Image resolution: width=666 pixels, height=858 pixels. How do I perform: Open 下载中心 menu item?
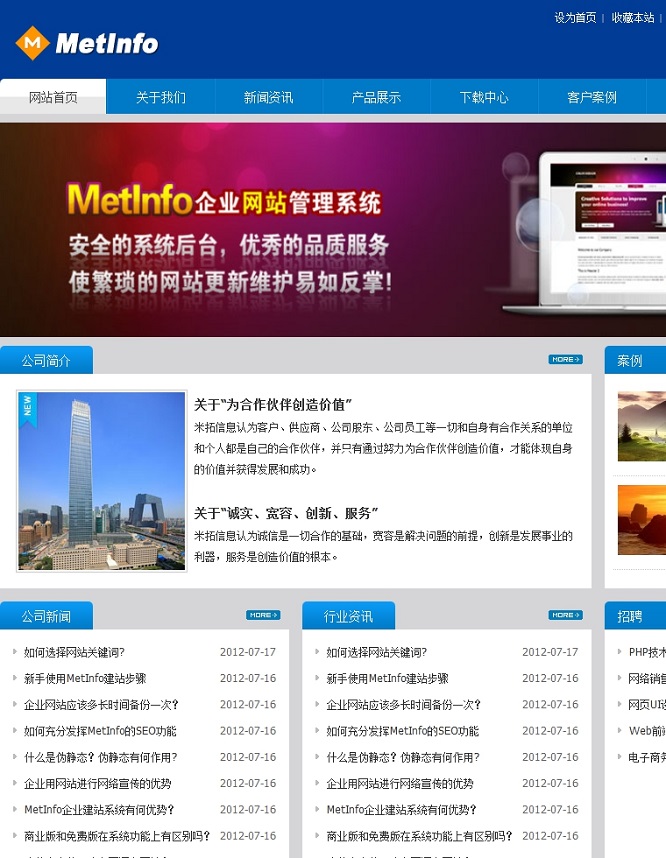[x=484, y=97]
